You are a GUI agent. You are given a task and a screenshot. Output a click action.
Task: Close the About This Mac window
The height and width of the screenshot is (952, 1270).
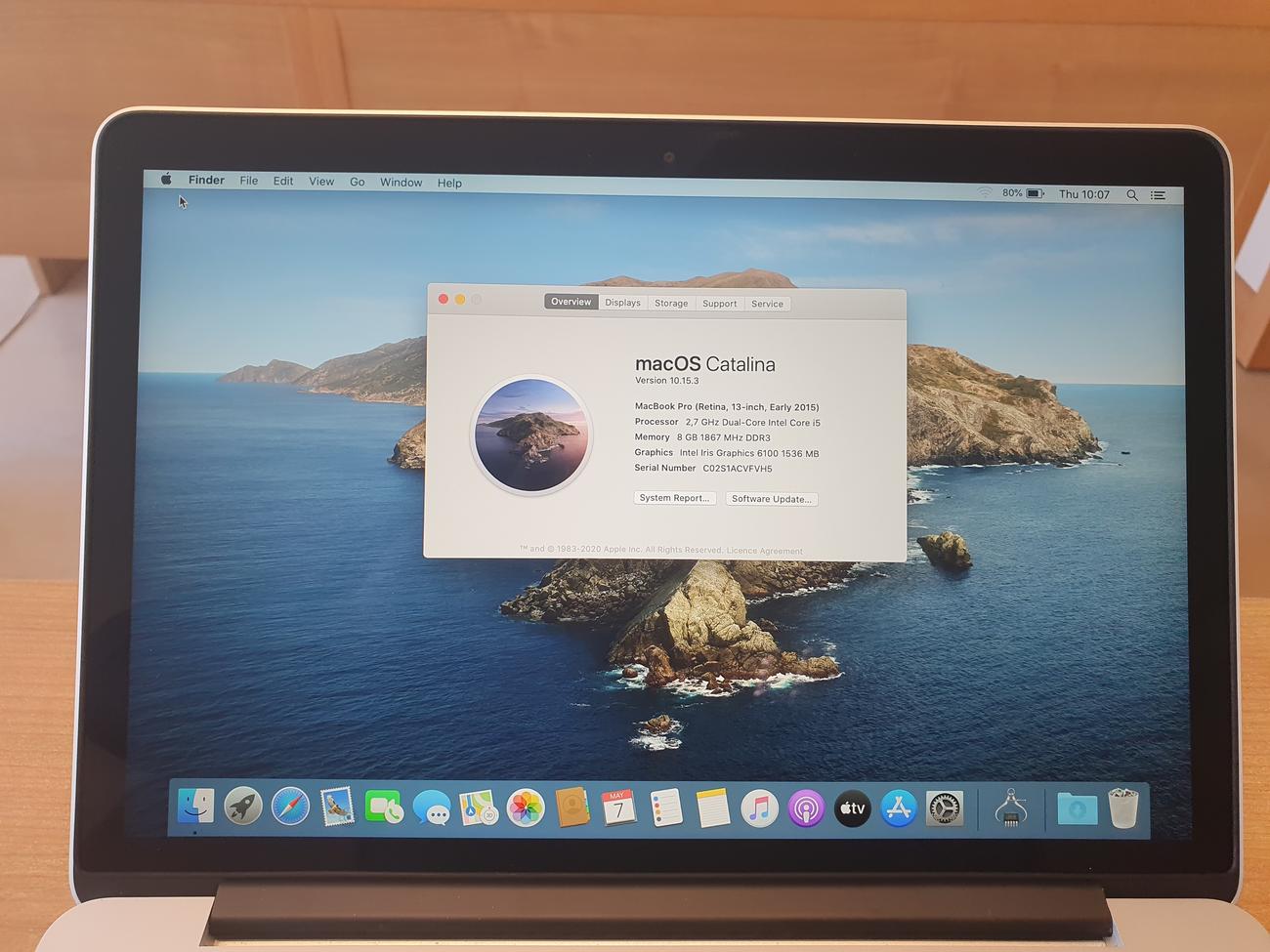[443, 299]
